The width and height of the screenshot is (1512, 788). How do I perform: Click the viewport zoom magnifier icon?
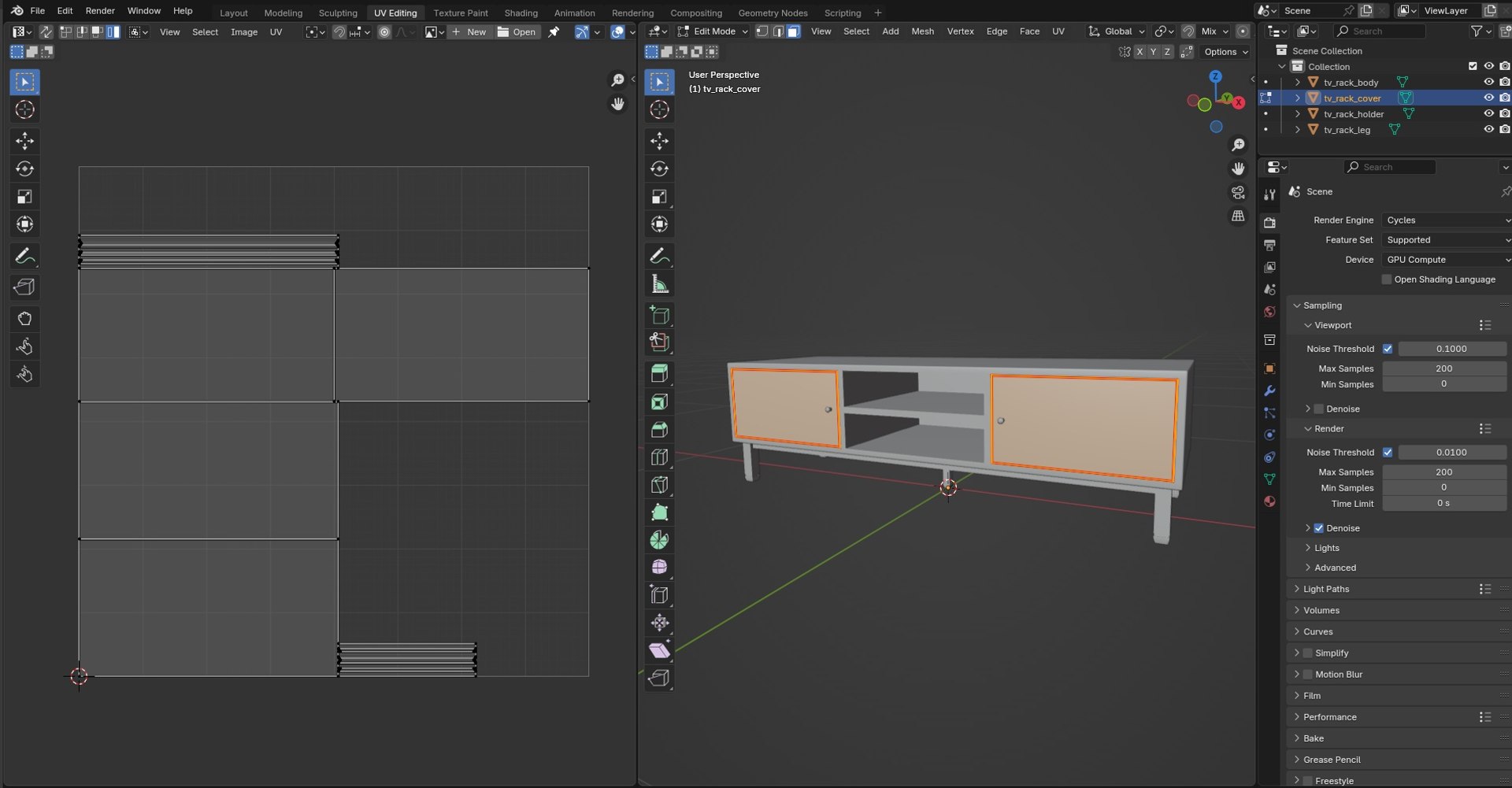click(x=1238, y=145)
